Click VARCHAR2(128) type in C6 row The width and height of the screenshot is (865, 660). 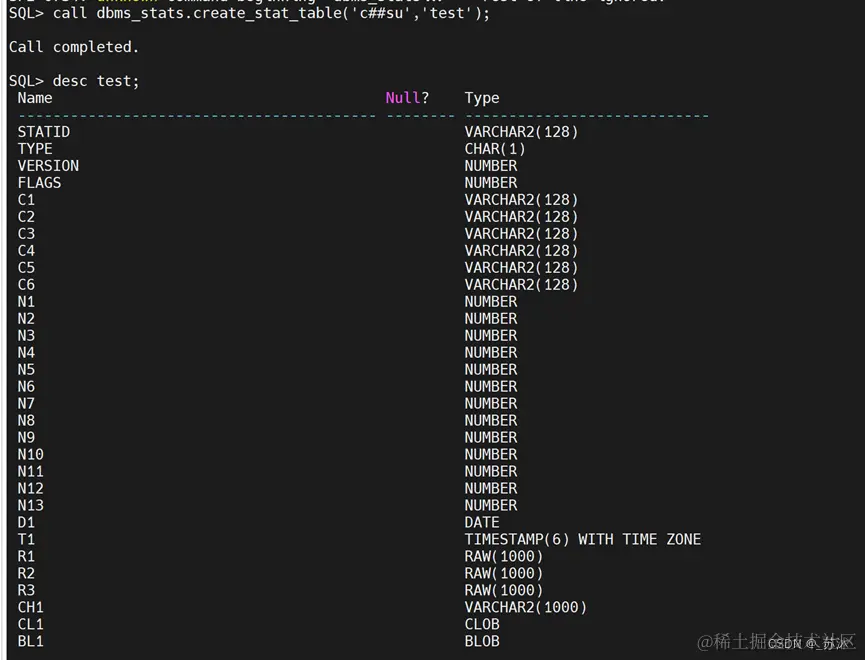[x=521, y=285]
